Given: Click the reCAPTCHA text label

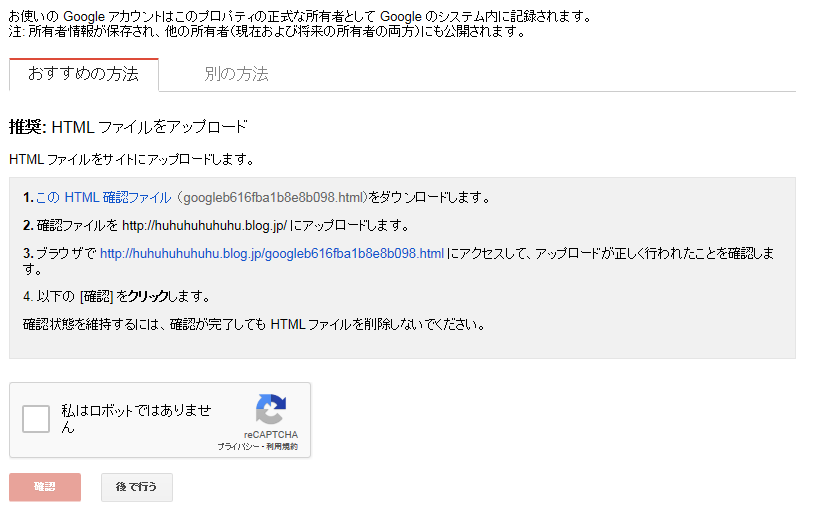Looking at the screenshot, I should pyautogui.click(x=271, y=434).
